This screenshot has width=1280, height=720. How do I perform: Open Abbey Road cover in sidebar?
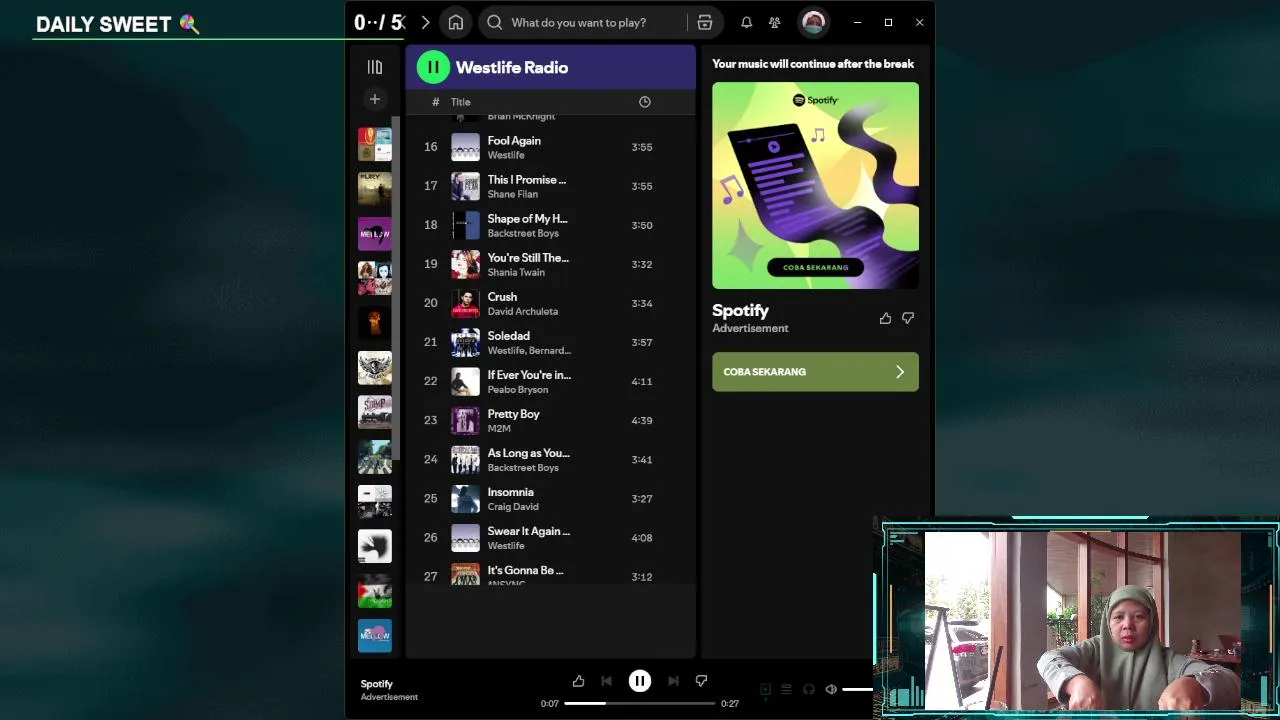click(375, 456)
